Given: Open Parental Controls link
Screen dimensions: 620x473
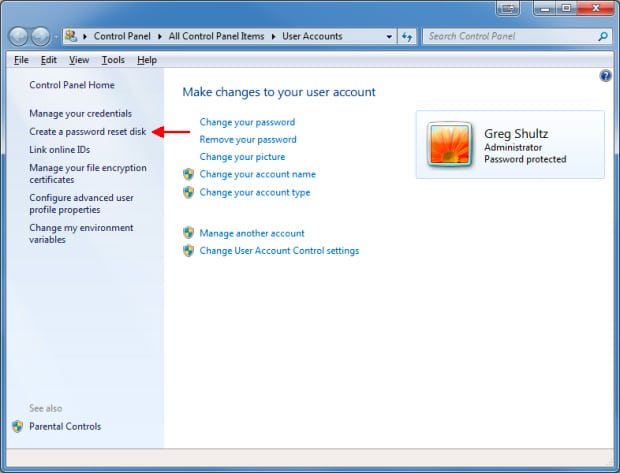Looking at the screenshot, I should pyautogui.click(x=65, y=426).
